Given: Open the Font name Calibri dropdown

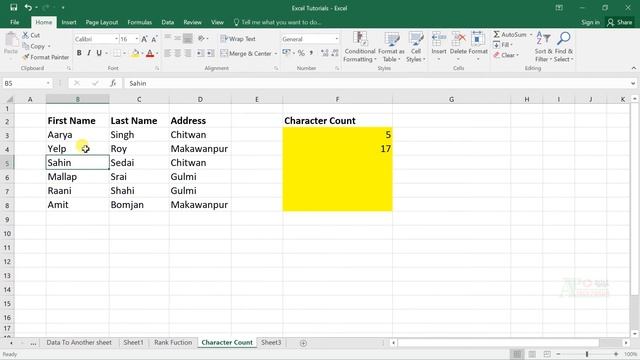Looking at the screenshot, I should click(x=116, y=39).
